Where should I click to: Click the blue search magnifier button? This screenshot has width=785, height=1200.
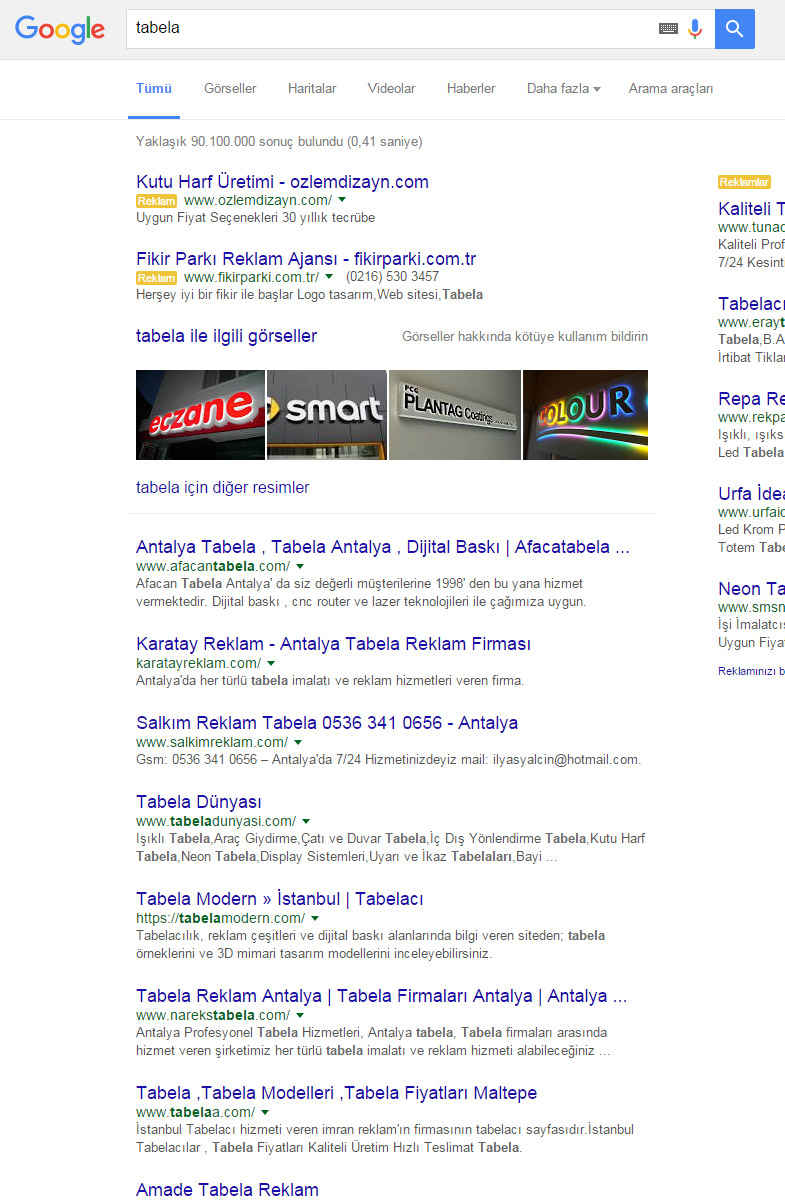tap(735, 29)
